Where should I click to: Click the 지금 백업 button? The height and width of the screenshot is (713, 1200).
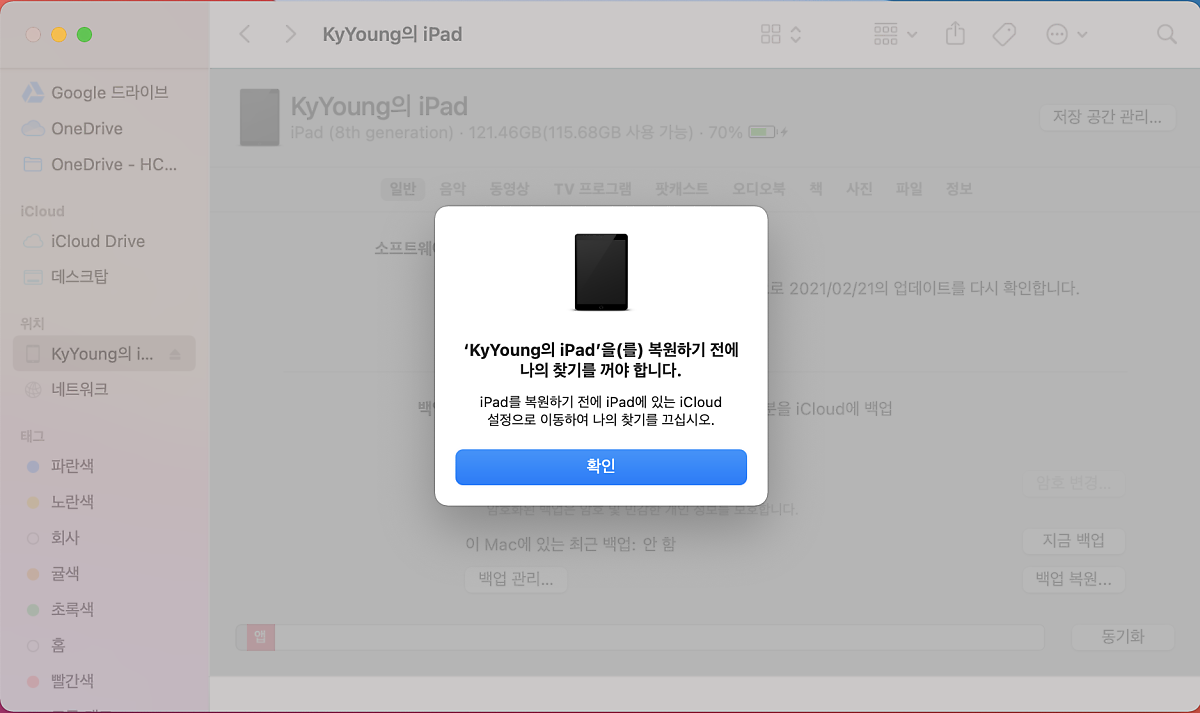pyautogui.click(x=1074, y=541)
